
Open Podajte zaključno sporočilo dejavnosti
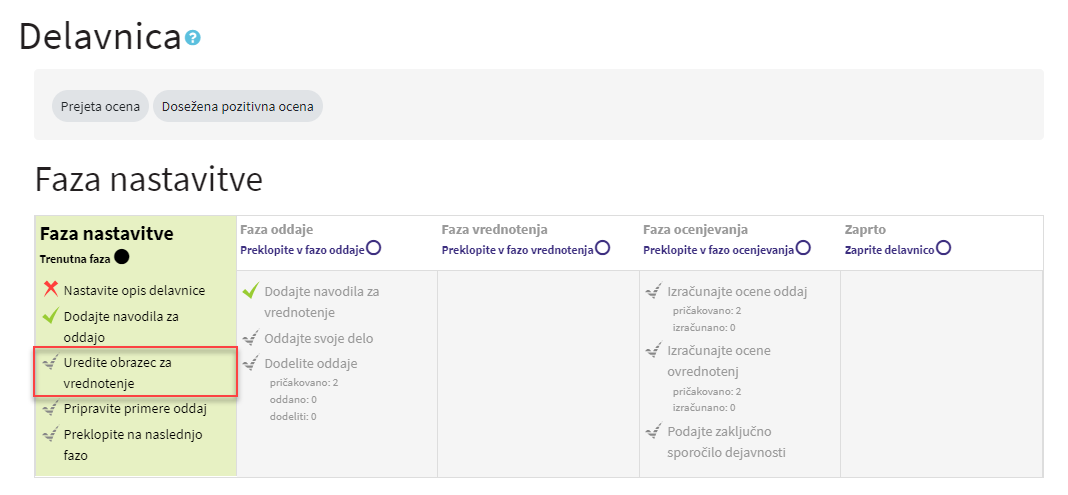(x=727, y=441)
